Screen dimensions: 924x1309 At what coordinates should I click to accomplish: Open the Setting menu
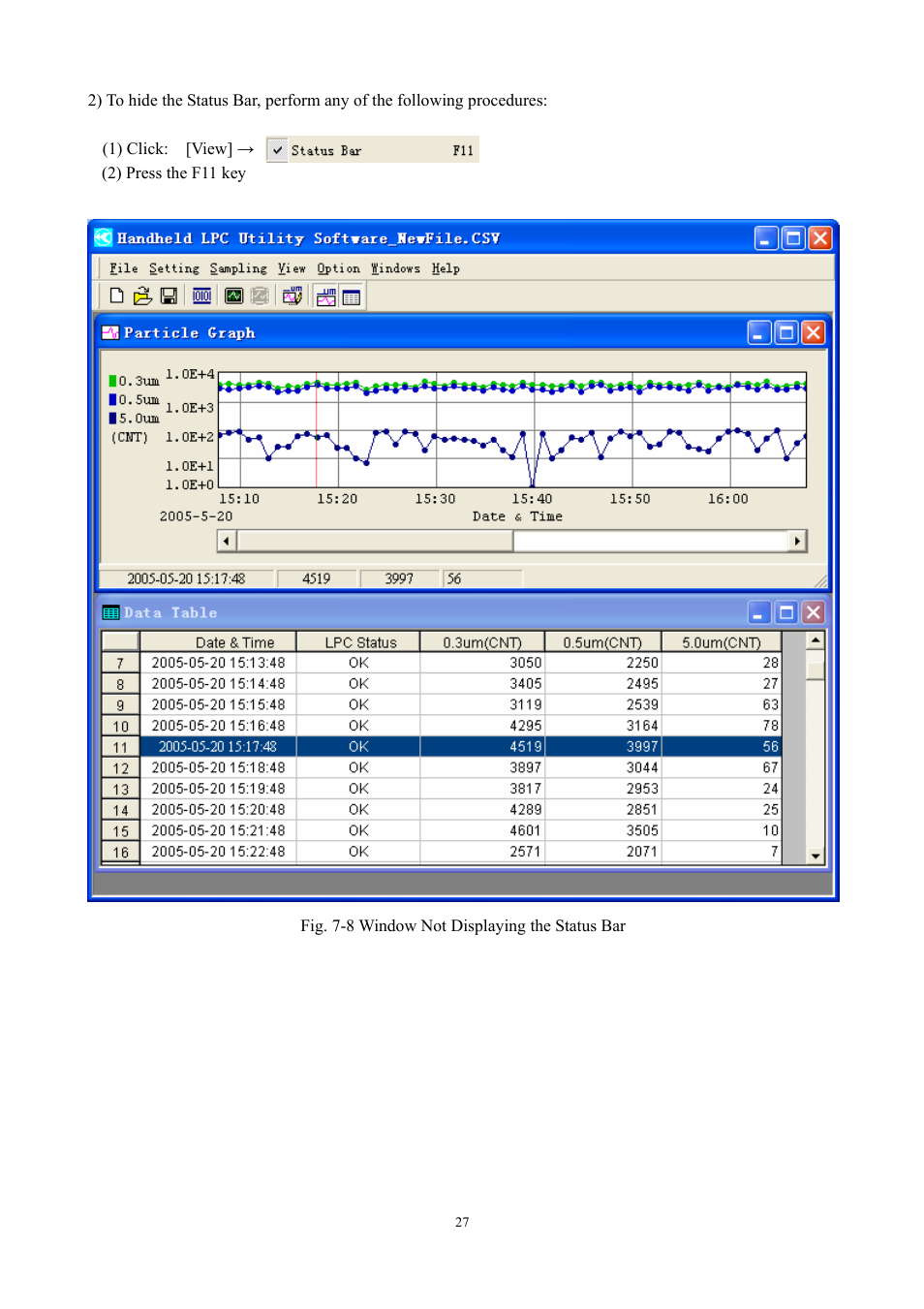coord(174,268)
